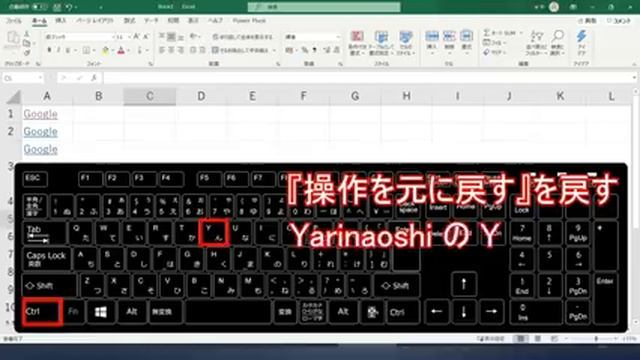Open the Power Pivot ribbon tab
The width and height of the screenshot is (640, 360).
pos(249,20)
